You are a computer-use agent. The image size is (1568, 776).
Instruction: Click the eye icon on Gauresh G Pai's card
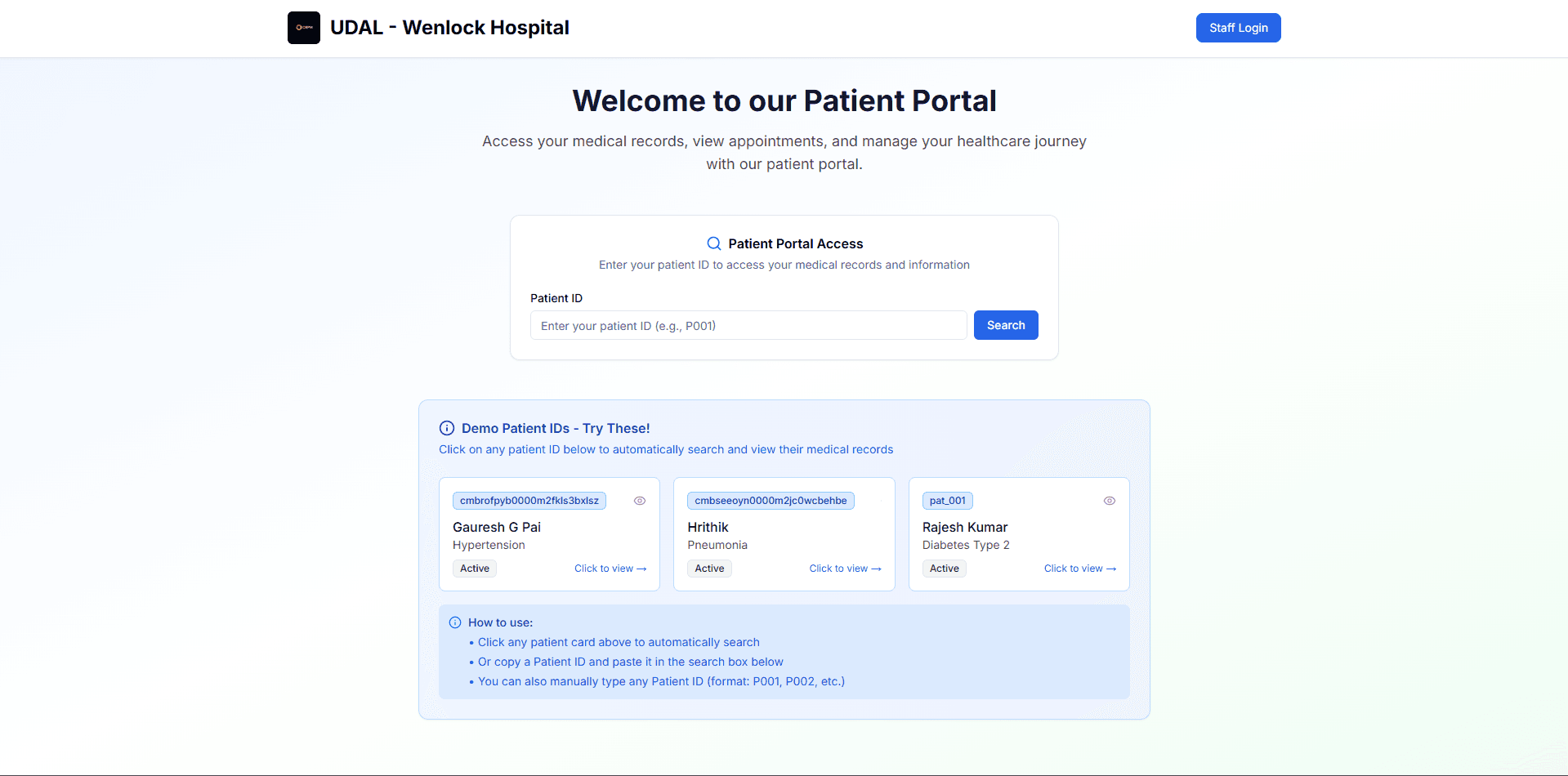point(640,500)
